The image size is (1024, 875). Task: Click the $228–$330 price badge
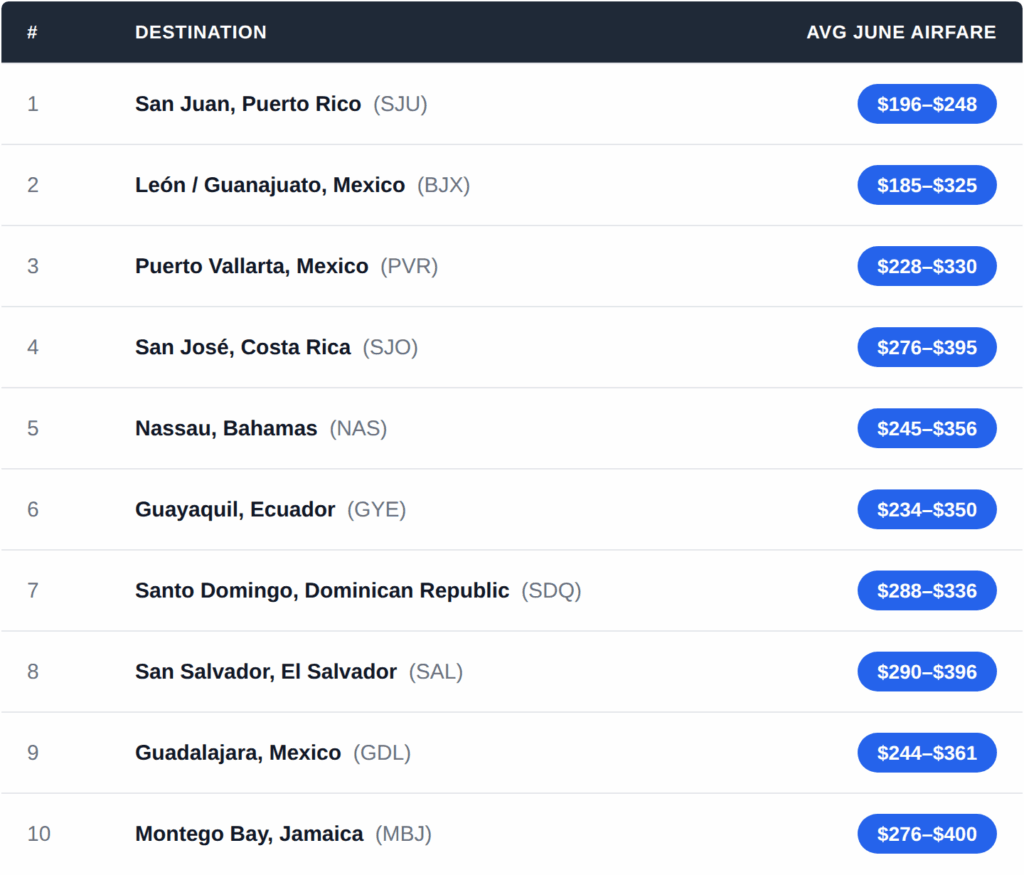[x=927, y=266]
